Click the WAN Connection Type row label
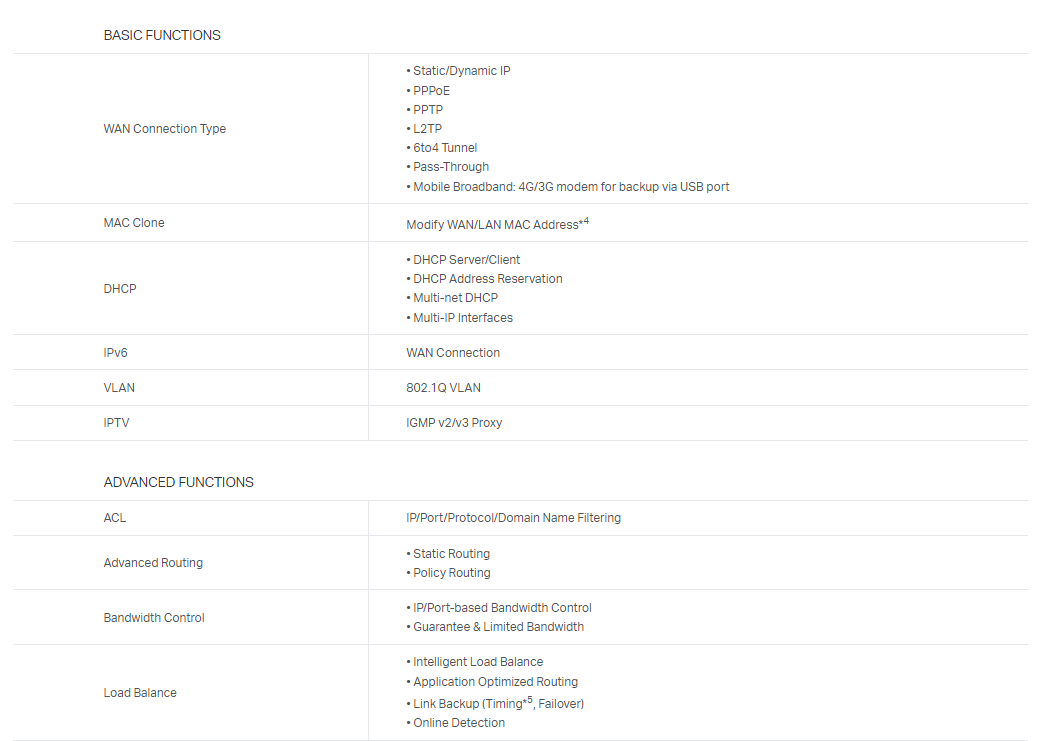Image resolution: width=1057 pixels, height=741 pixels. click(x=164, y=129)
